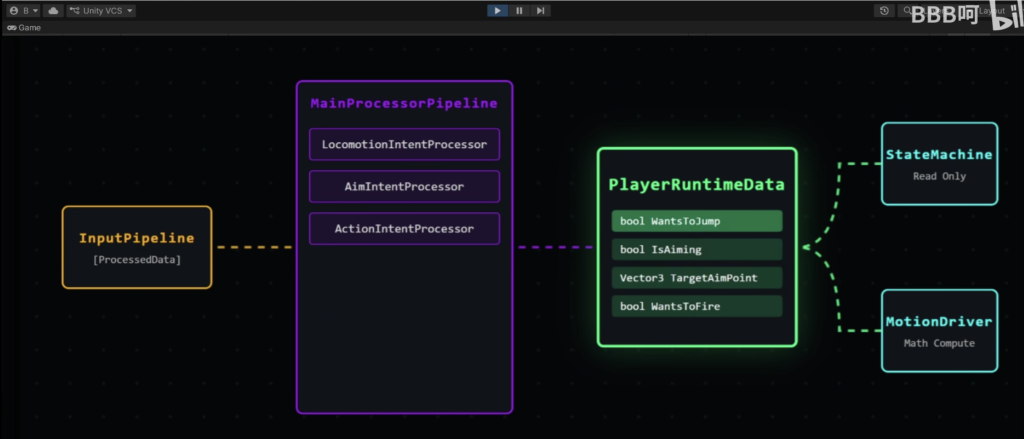Screen dimensions: 1024x439
Task: Select the Vector3 TargetAimPoint row
Action: [697, 278]
